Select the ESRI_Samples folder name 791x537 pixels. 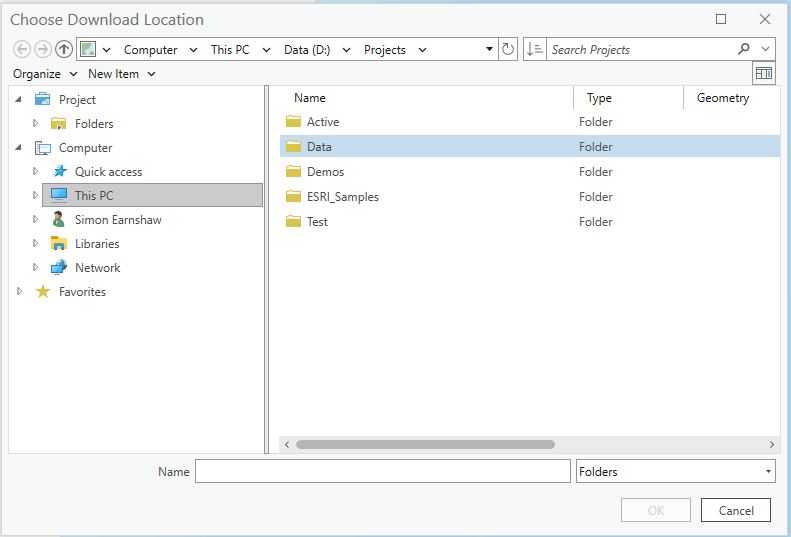(x=343, y=197)
